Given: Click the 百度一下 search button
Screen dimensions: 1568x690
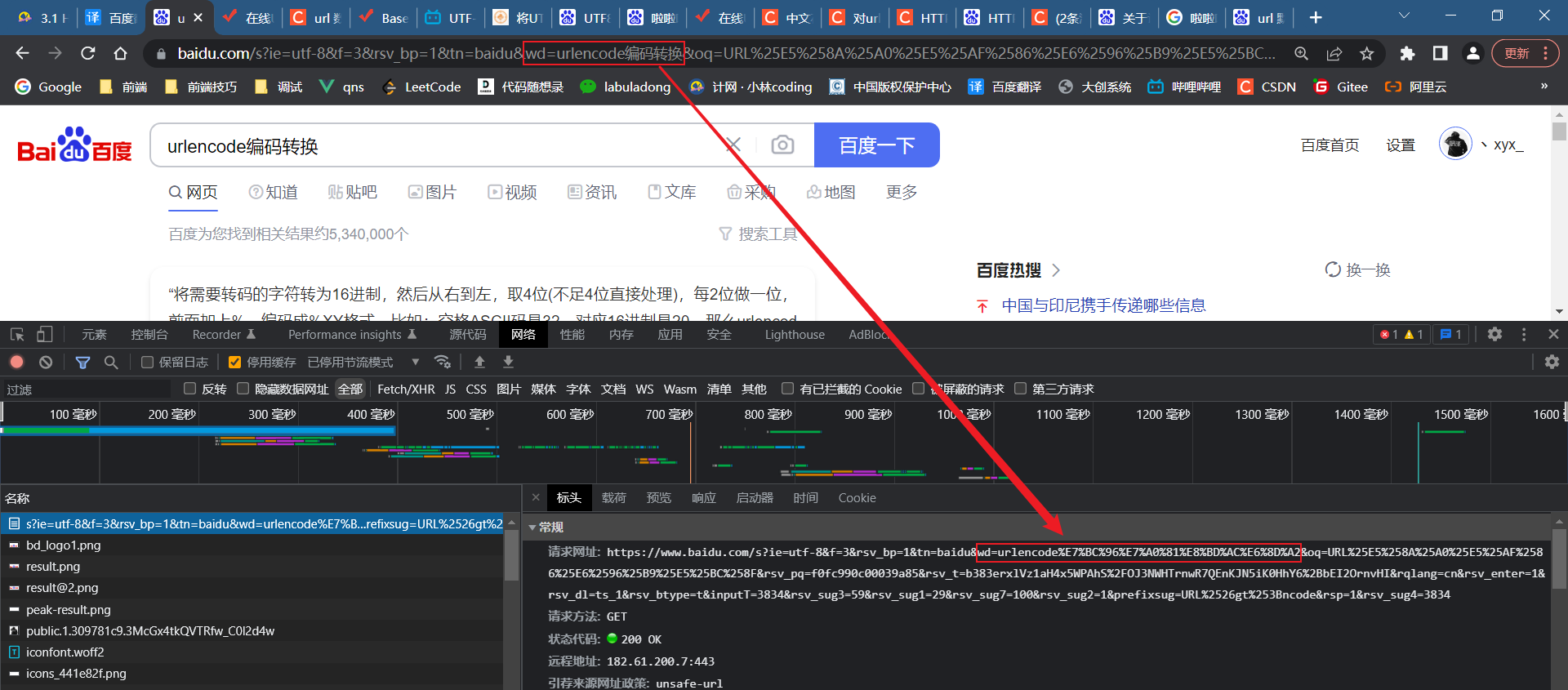Looking at the screenshot, I should pyautogui.click(x=877, y=145).
